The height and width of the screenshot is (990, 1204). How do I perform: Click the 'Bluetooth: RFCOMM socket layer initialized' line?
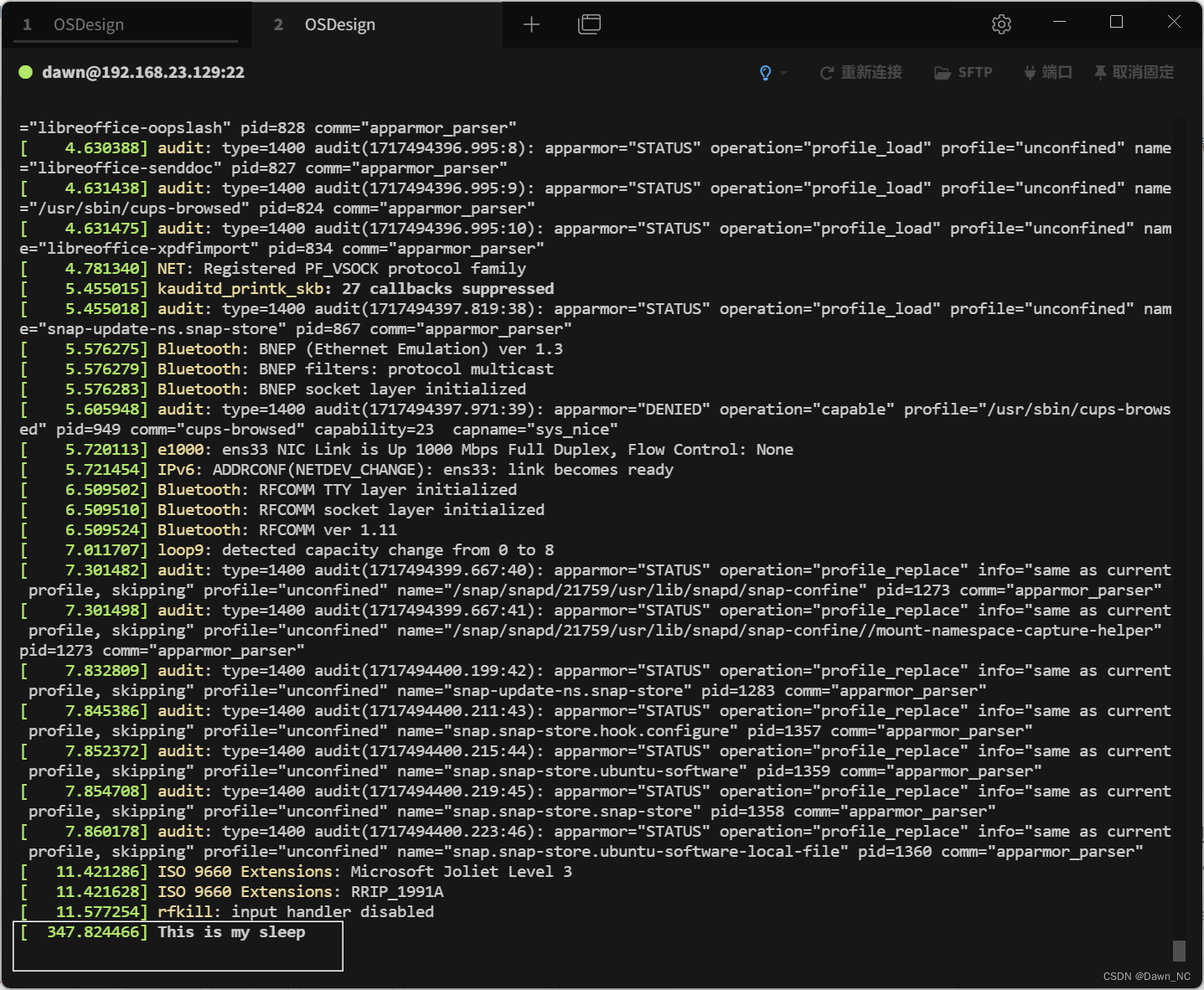[282, 510]
